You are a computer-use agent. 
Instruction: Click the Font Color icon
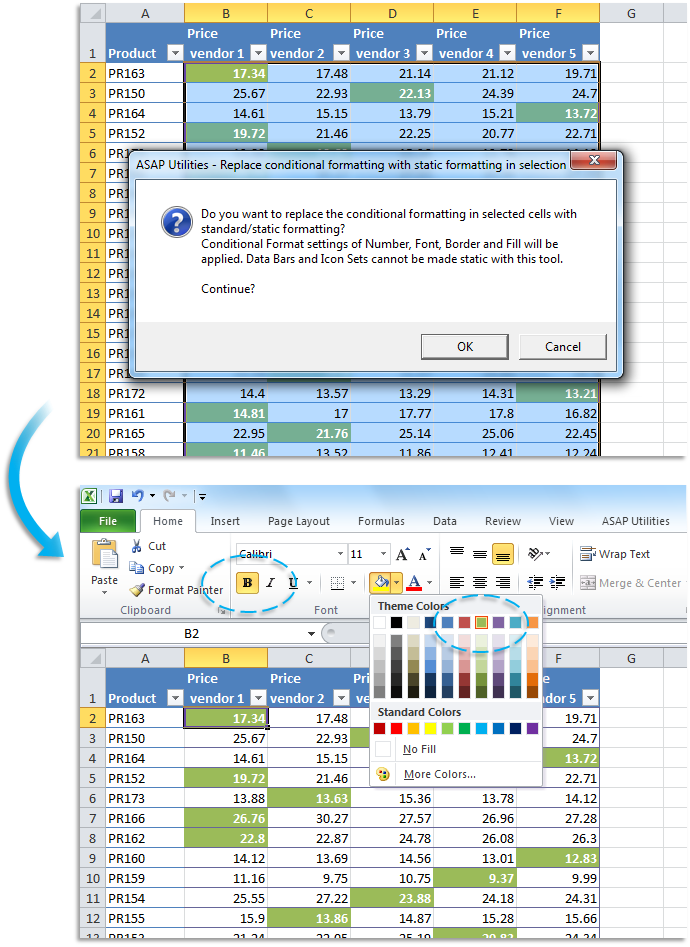(414, 583)
